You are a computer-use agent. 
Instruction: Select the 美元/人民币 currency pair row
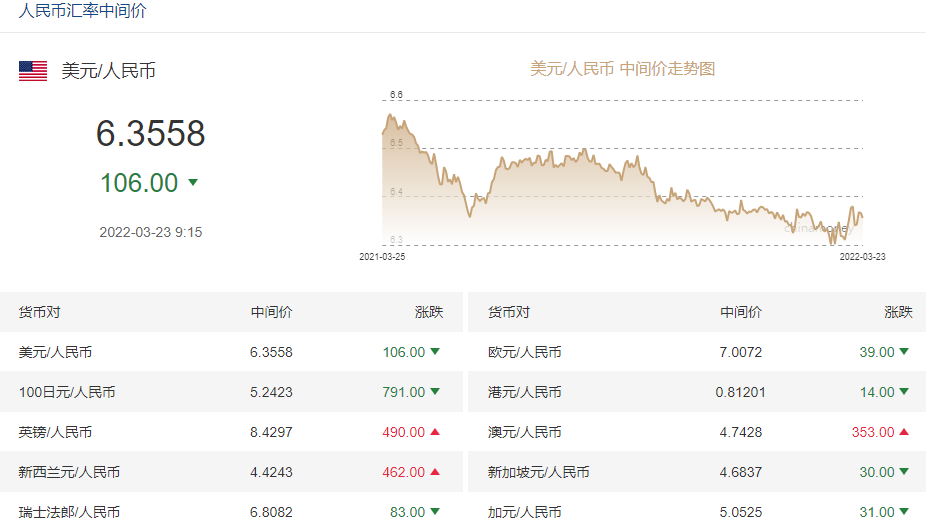point(56,352)
